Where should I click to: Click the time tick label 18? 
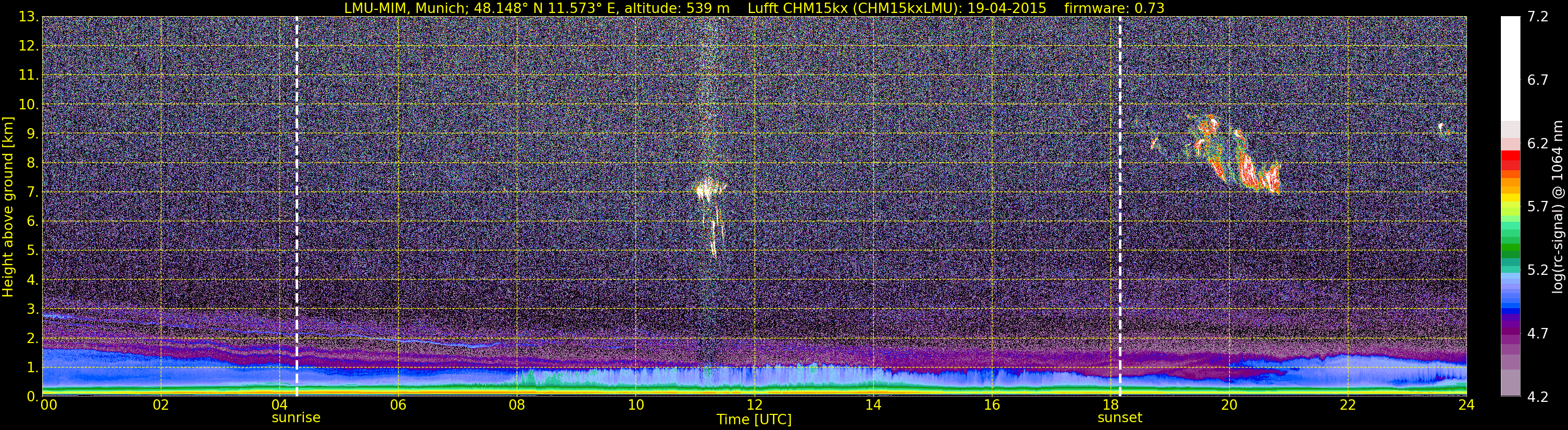tap(1110, 405)
